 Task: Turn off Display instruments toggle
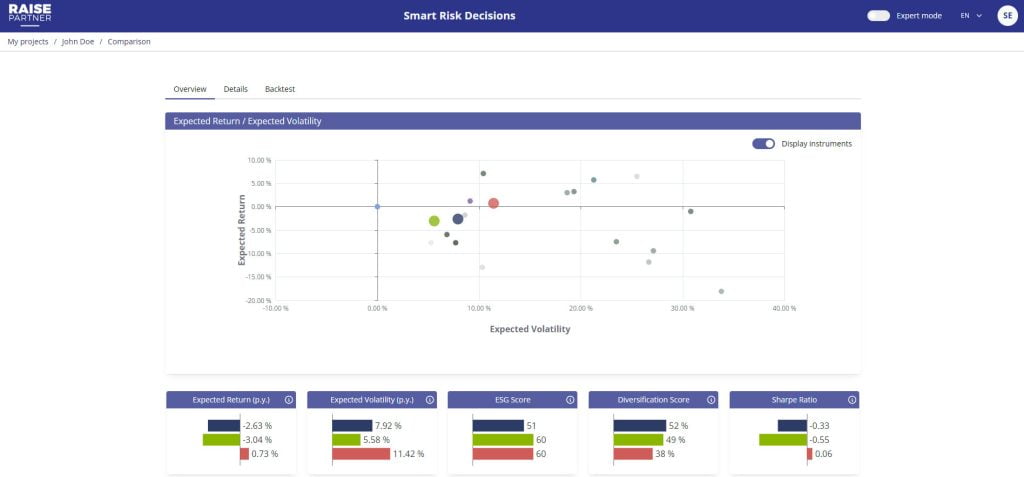tap(763, 144)
